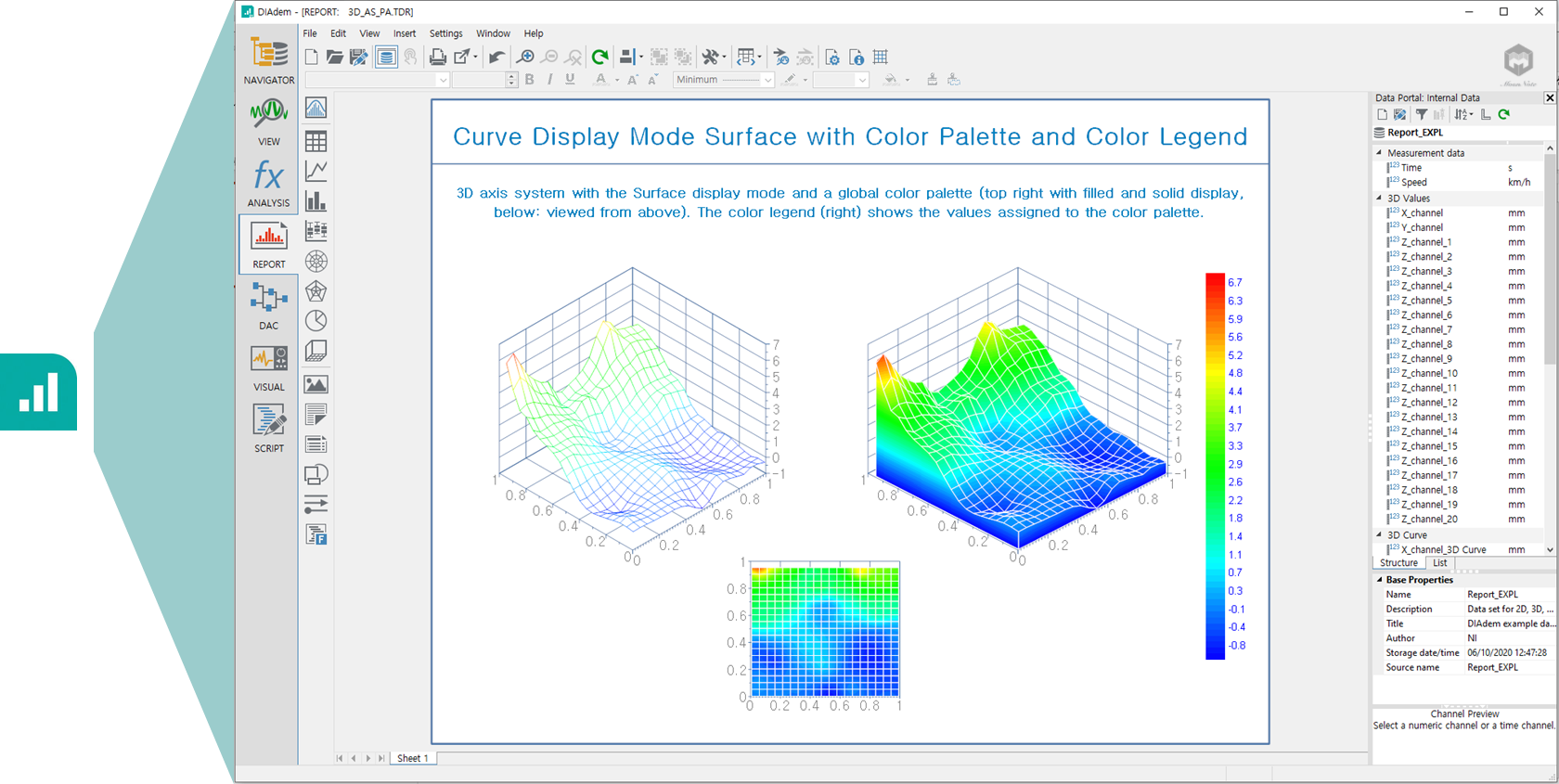1559x784 pixels.
Task: Open the Insert menu
Action: (x=405, y=33)
